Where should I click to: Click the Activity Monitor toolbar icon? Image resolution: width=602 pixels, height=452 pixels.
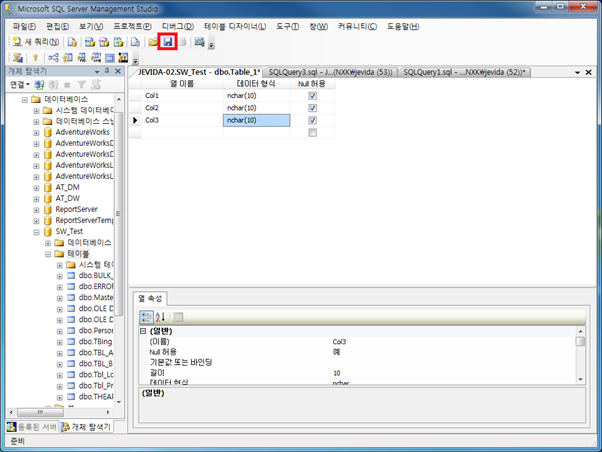coord(199,41)
